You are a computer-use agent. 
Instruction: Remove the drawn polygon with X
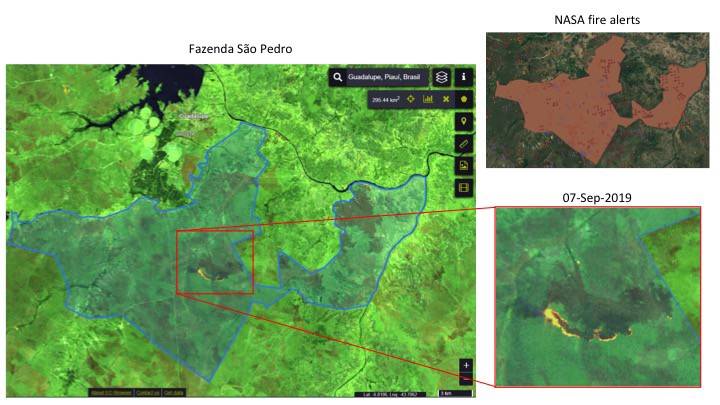(446, 100)
